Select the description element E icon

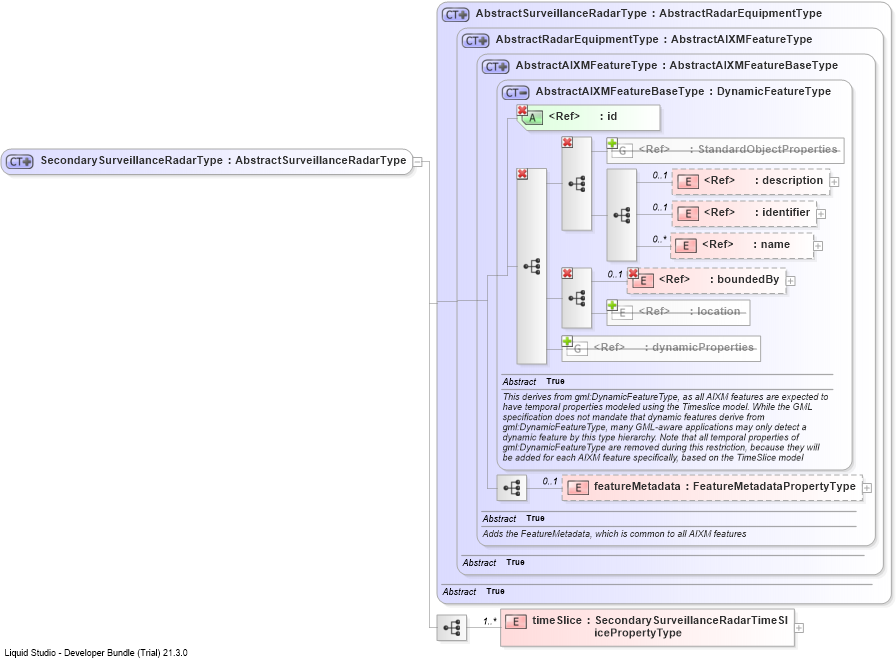688,182
